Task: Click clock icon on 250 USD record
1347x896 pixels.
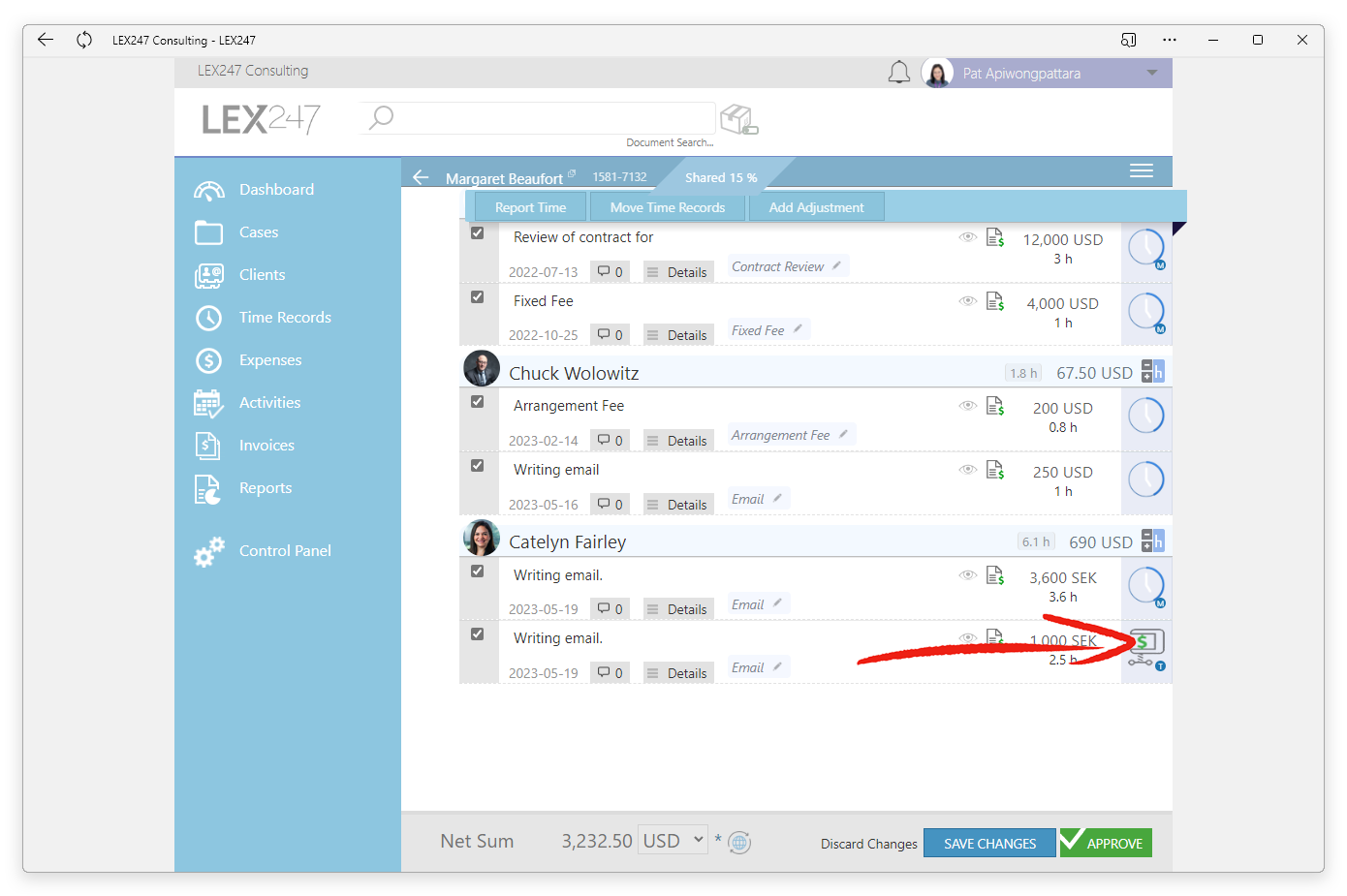Action: point(1146,479)
